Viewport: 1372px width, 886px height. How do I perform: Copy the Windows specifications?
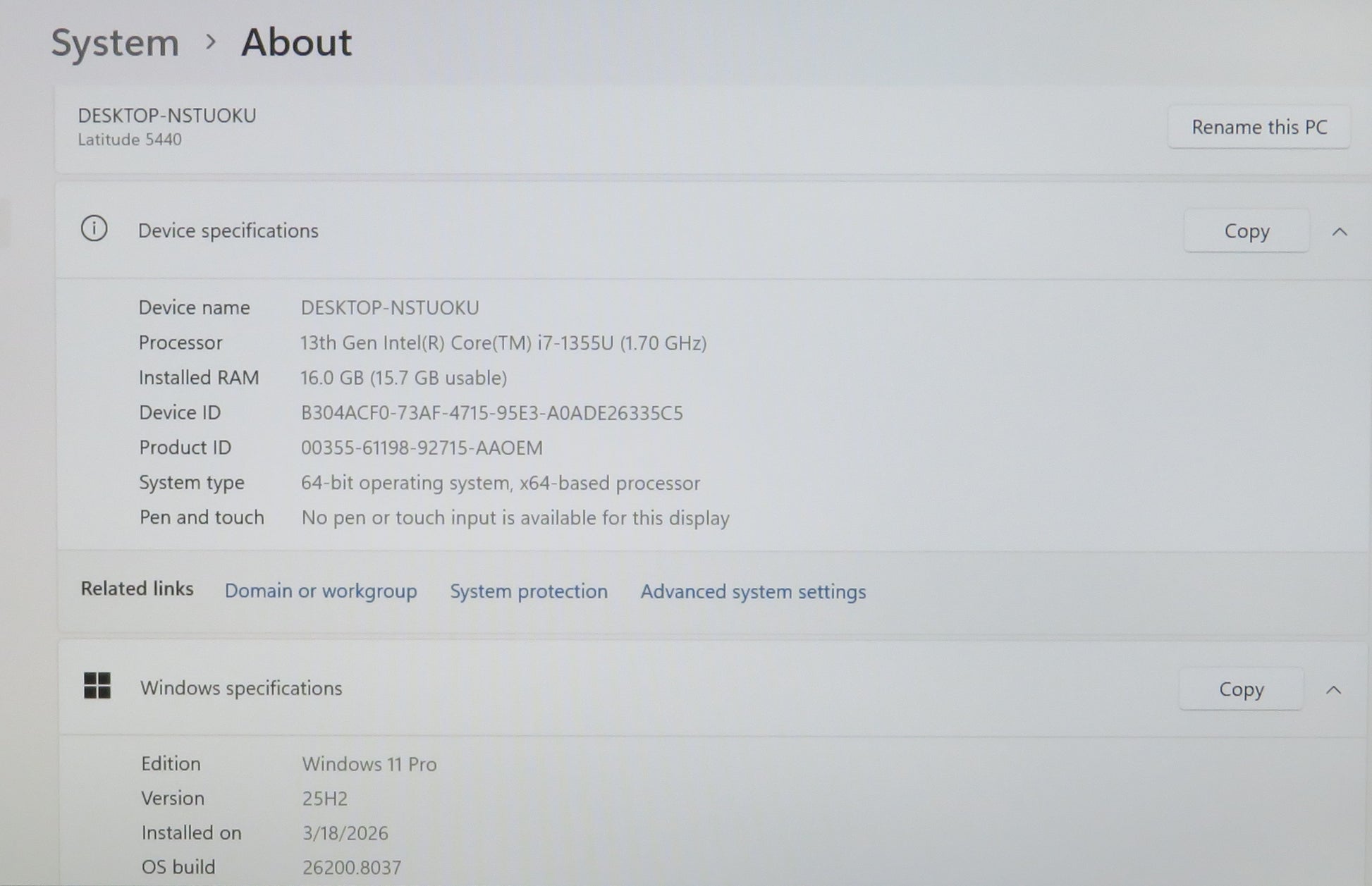pos(1240,689)
